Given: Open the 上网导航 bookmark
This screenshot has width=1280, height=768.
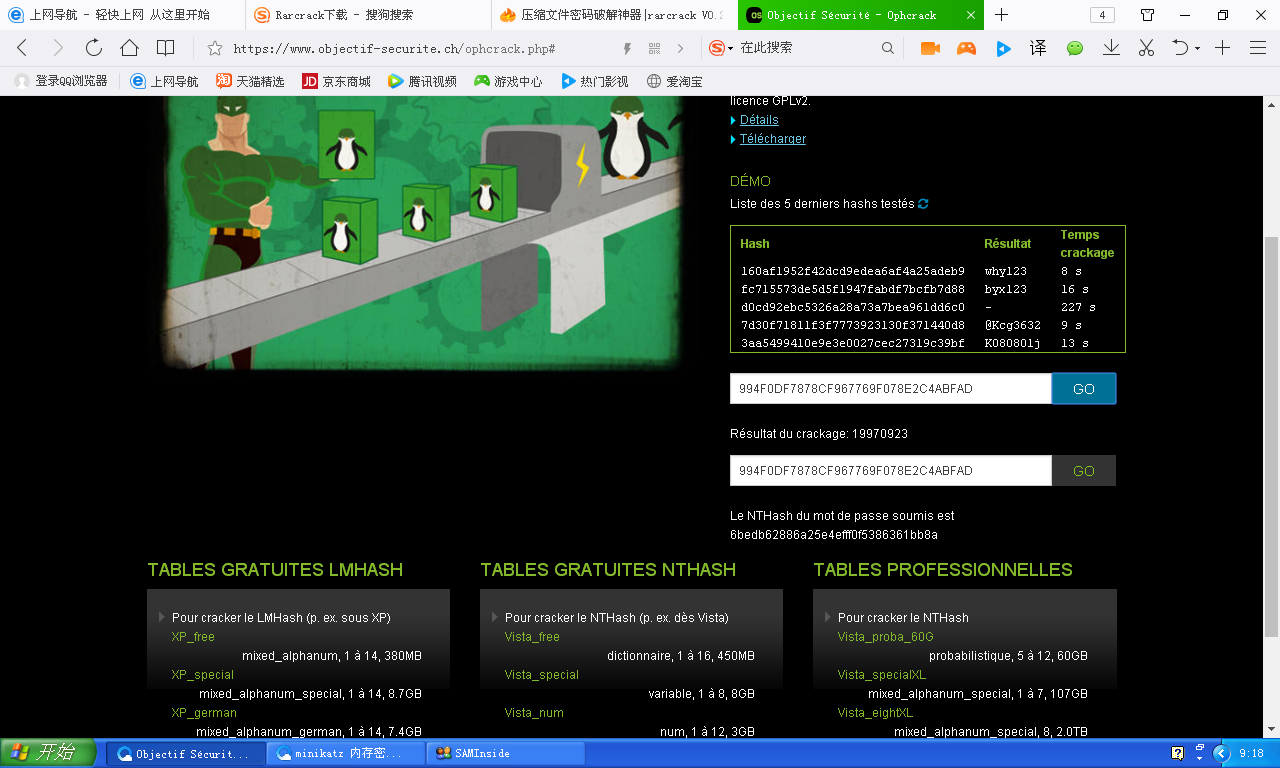Looking at the screenshot, I should point(164,81).
